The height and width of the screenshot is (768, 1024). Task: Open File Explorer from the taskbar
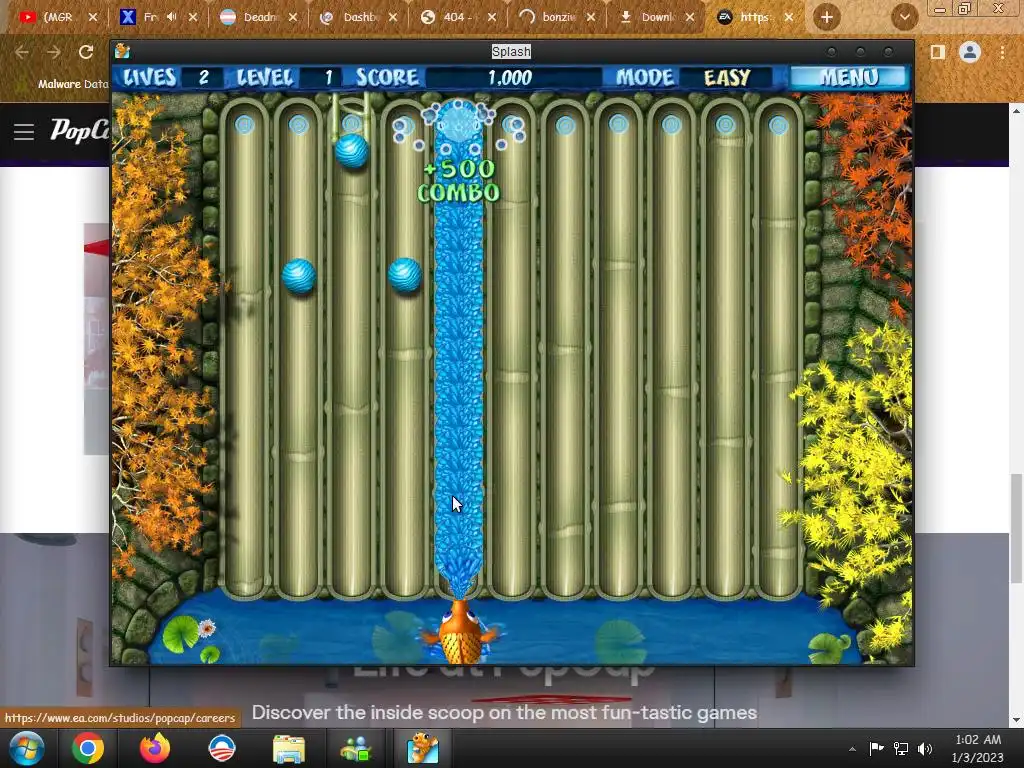[x=289, y=749]
